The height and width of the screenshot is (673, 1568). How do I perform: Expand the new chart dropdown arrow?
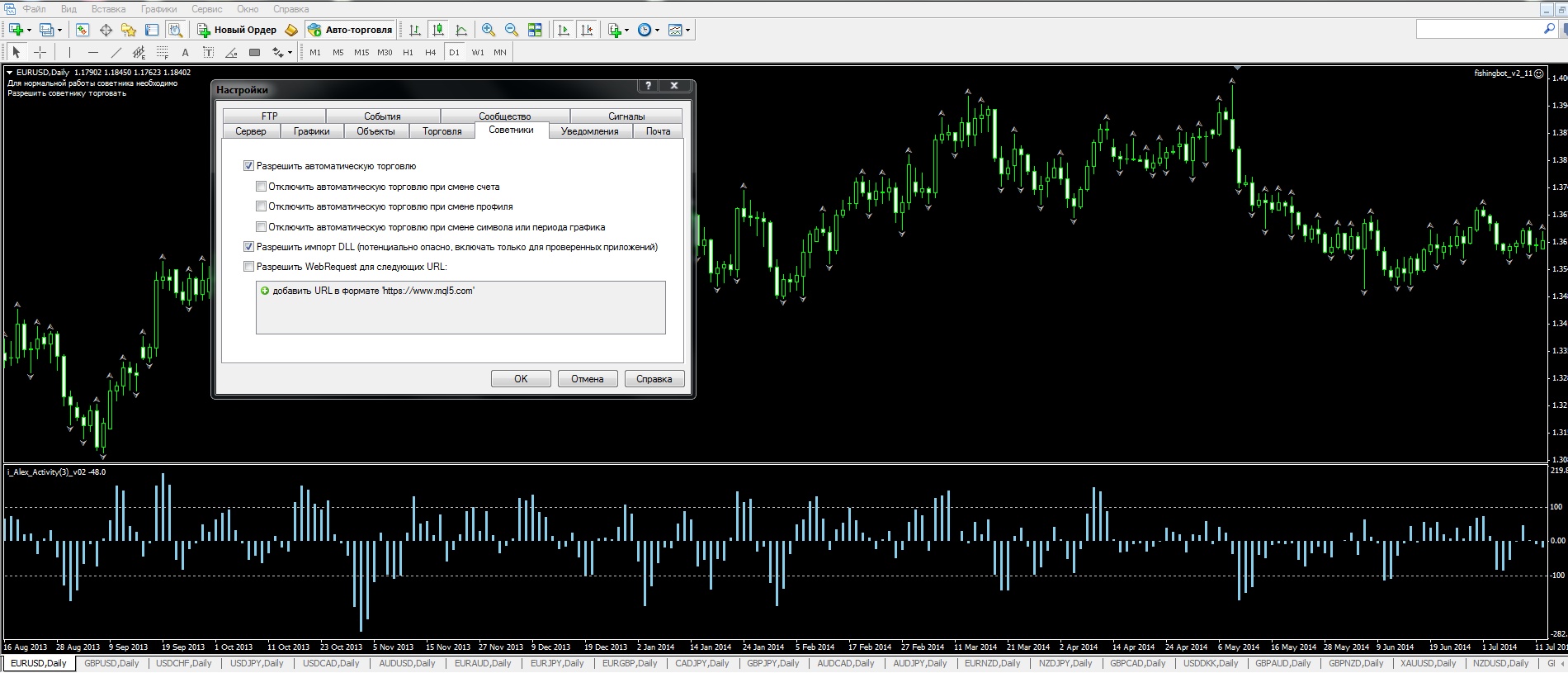point(29,30)
